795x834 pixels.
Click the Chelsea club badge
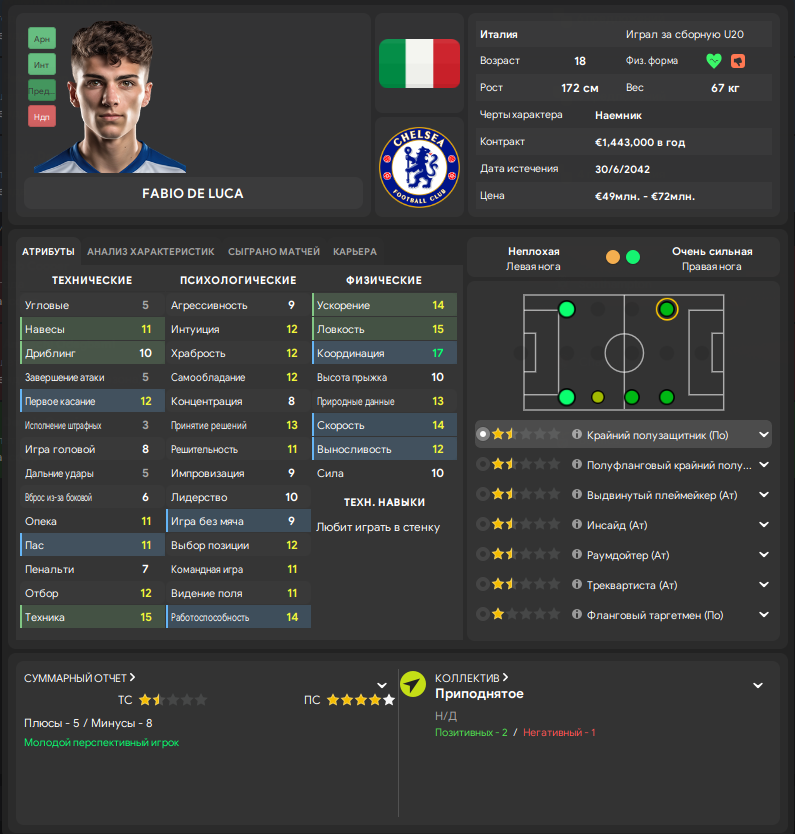click(x=419, y=166)
